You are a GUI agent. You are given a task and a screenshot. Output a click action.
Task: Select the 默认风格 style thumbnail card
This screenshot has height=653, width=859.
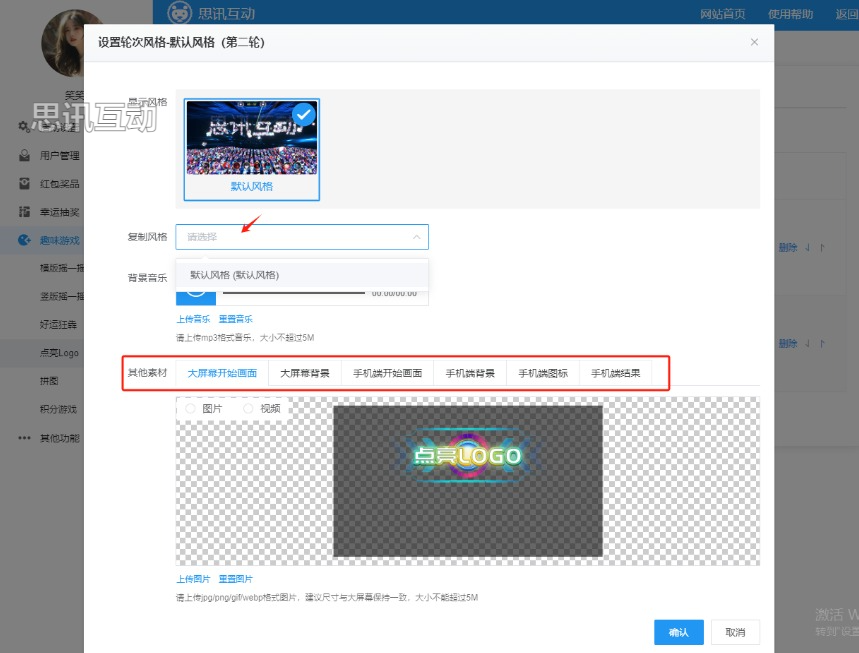click(x=251, y=150)
